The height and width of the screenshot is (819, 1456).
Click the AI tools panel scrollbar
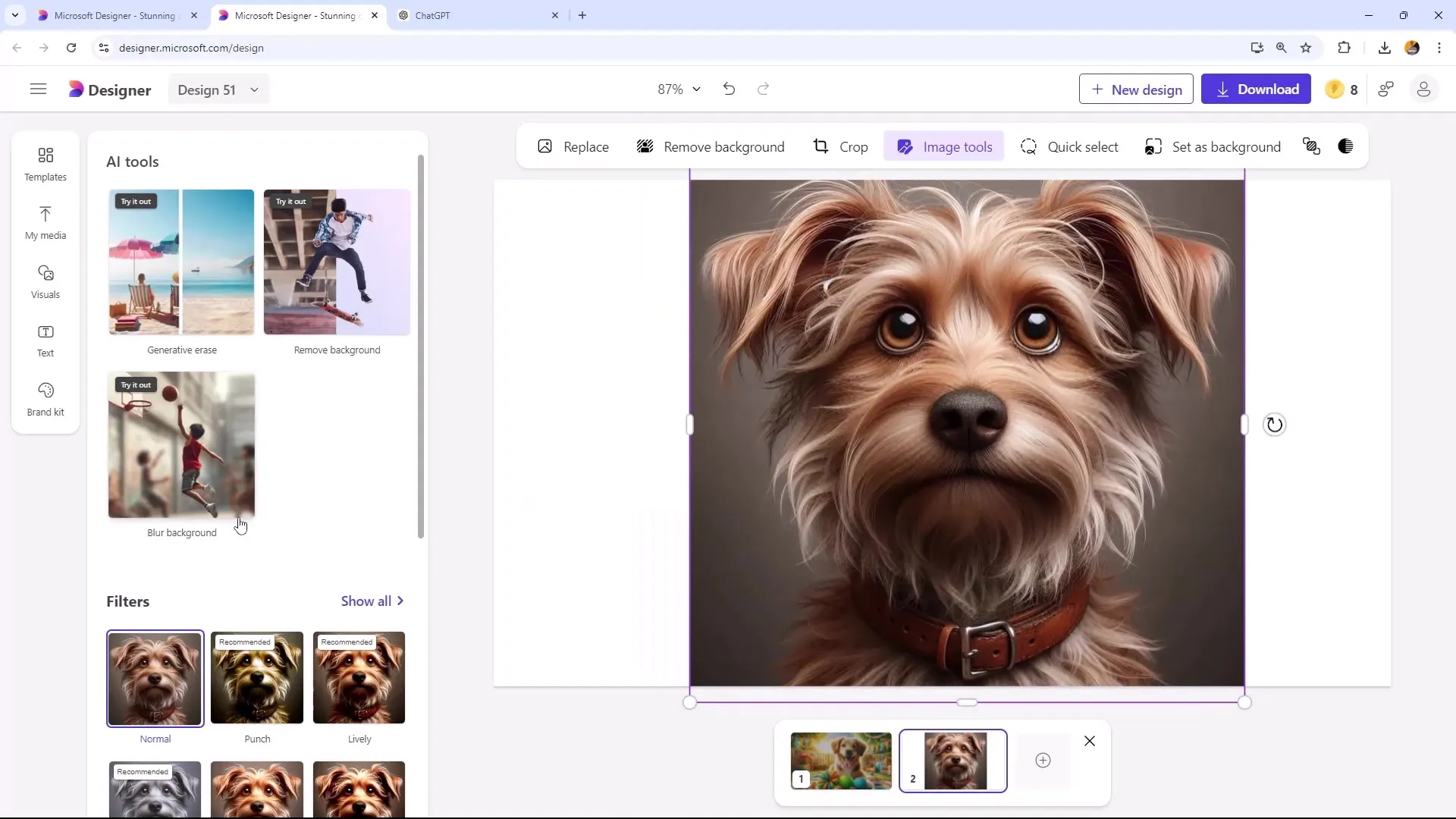421,347
